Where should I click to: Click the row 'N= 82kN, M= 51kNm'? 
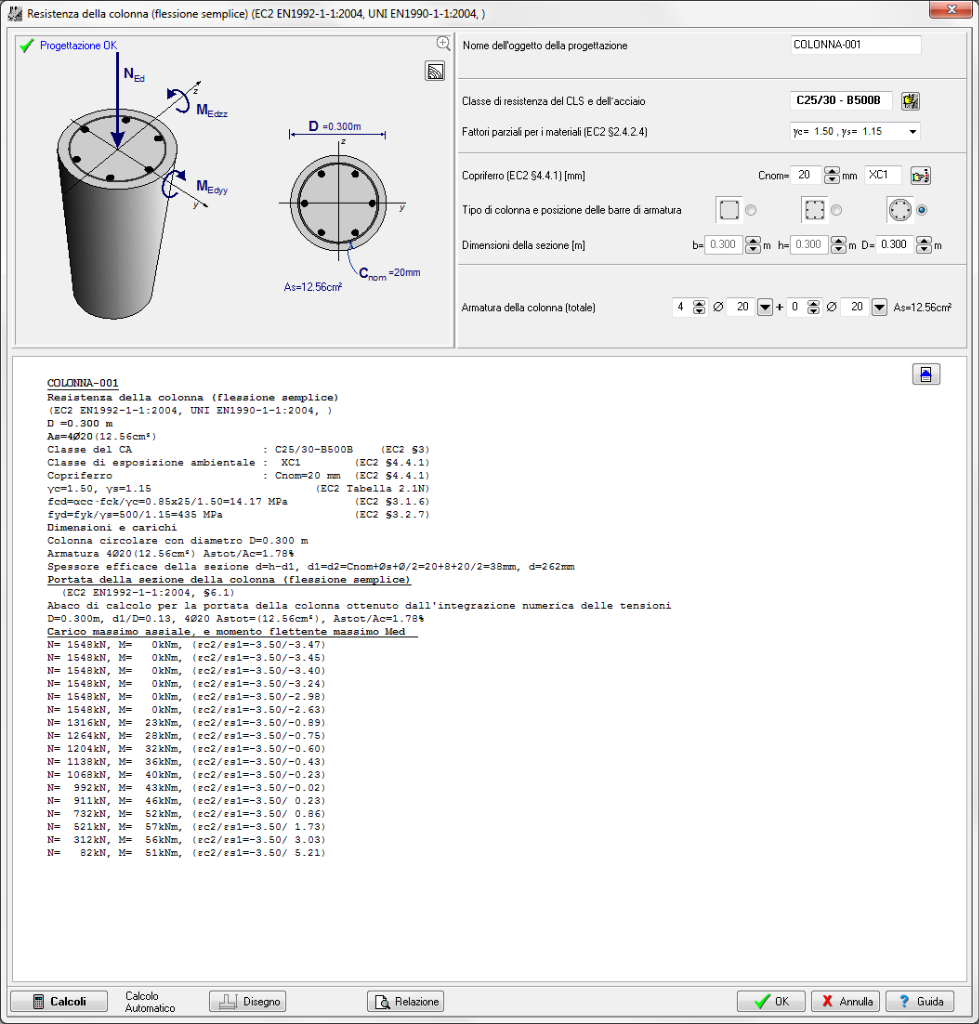click(x=186, y=853)
